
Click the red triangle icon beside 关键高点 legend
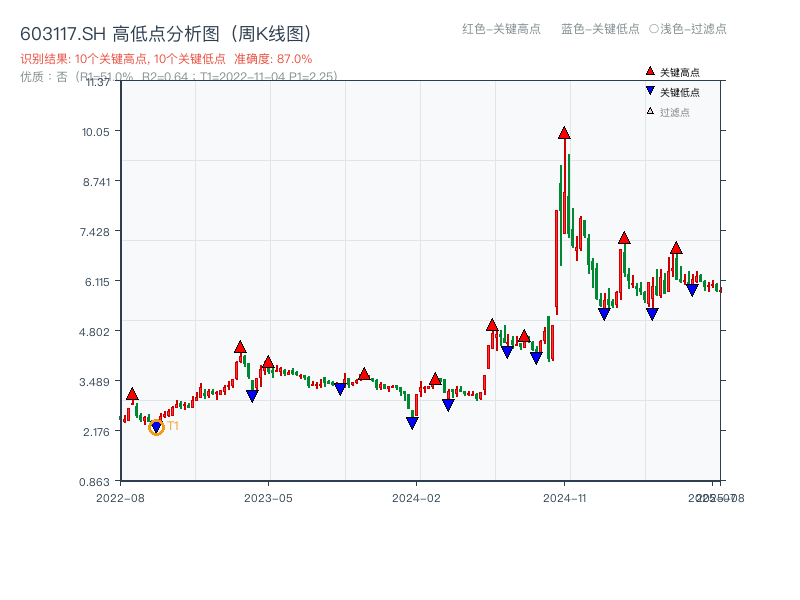coord(650,71)
